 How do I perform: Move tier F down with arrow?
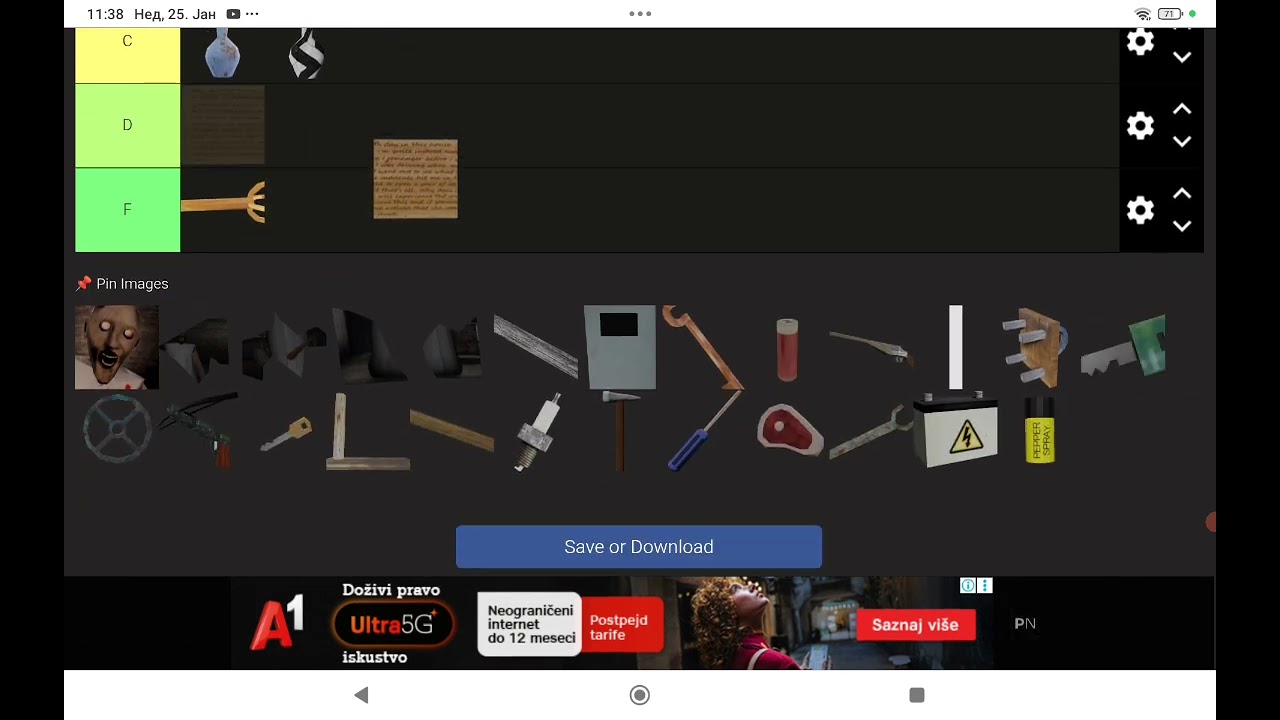click(1182, 226)
